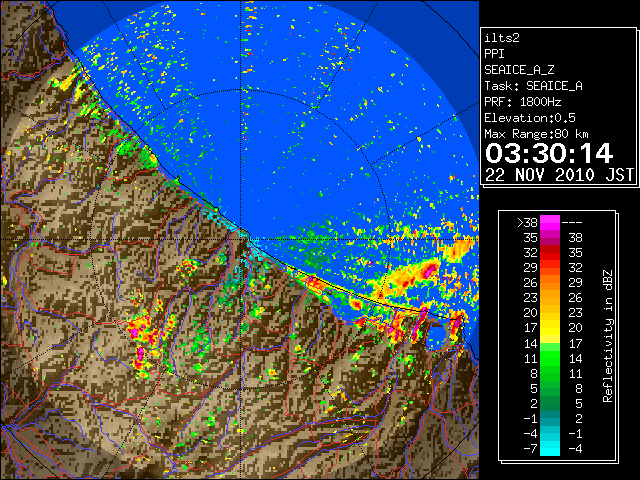The image size is (640, 480).
Task: Select the 'SEAICE_A_Z' product name text
Action: point(519,70)
